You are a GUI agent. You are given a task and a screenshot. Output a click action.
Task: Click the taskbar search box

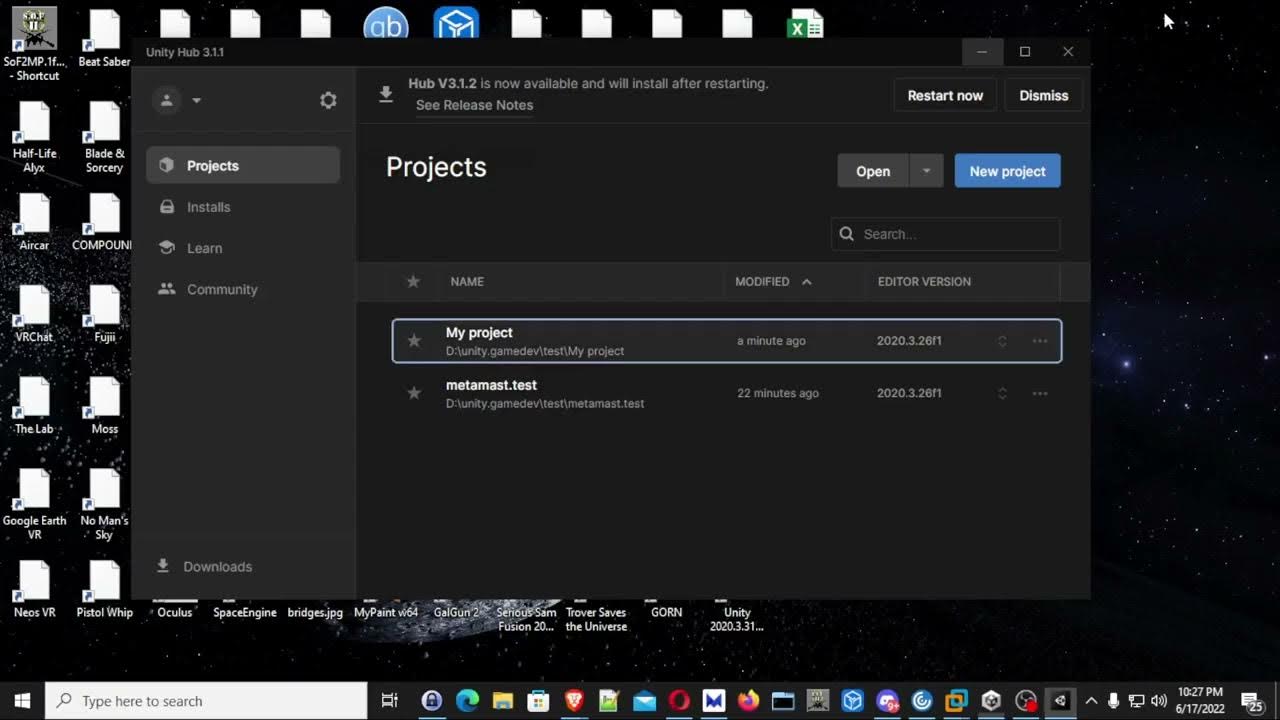tap(207, 701)
